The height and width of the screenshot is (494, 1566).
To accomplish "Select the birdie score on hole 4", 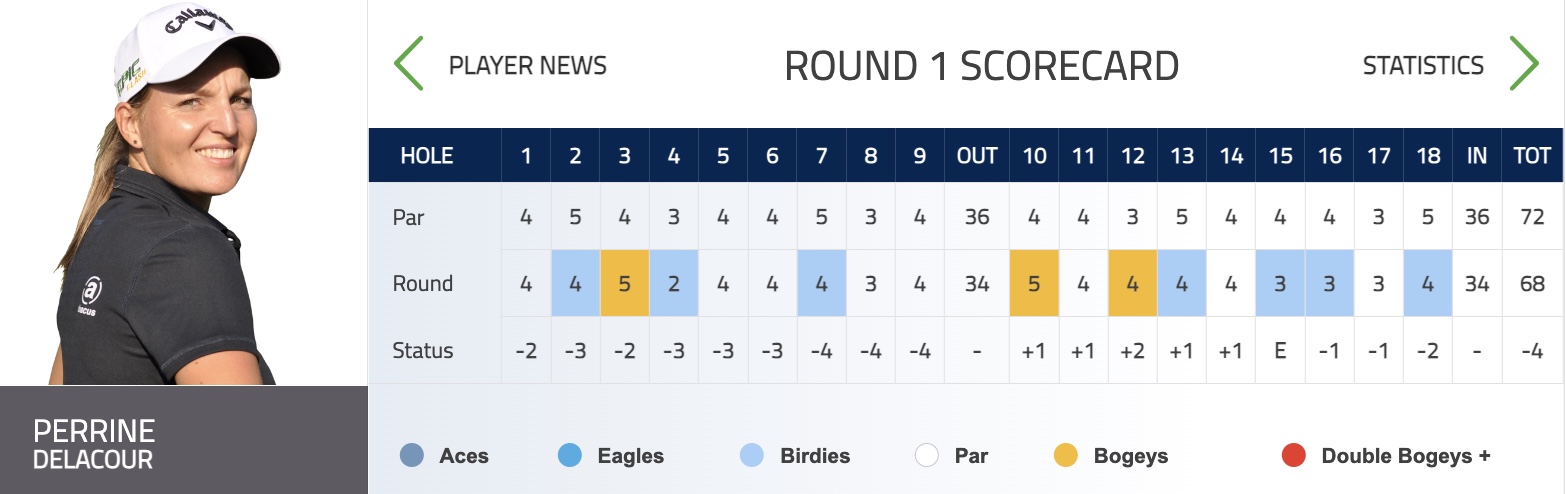I will 674,283.
